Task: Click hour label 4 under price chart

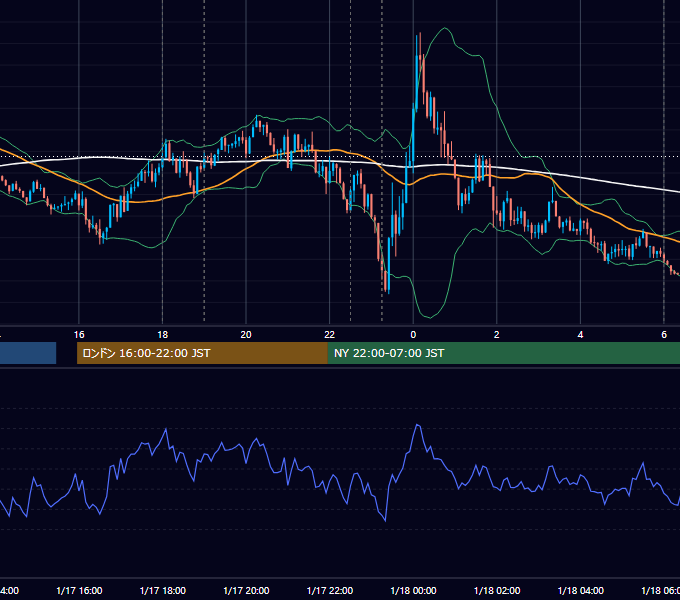Action: (580, 335)
